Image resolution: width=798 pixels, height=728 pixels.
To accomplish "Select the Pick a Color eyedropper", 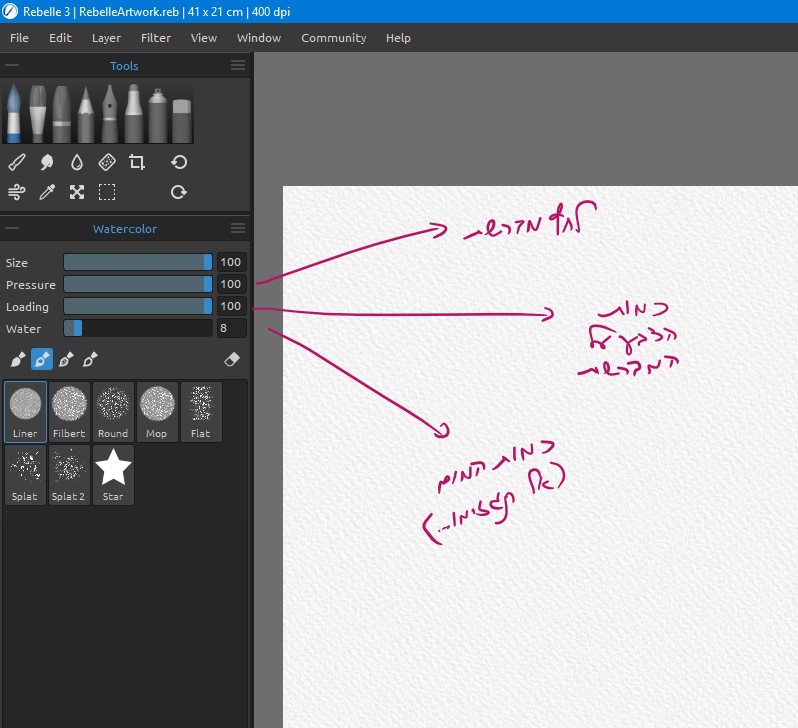I will pyautogui.click(x=47, y=192).
